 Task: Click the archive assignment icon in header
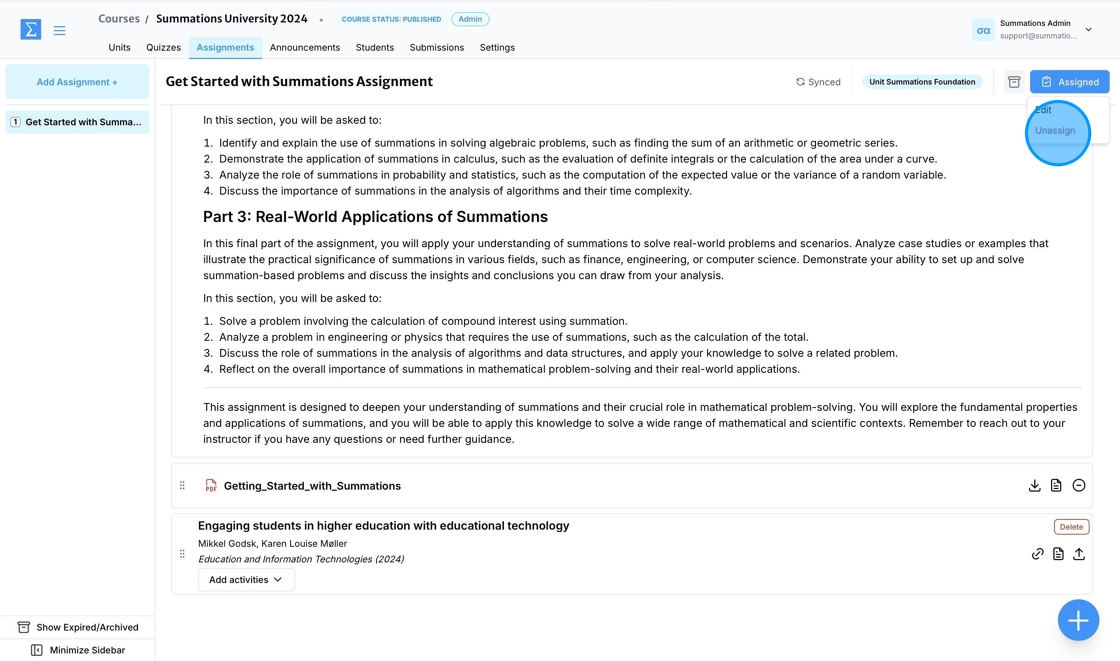click(x=1014, y=81)
